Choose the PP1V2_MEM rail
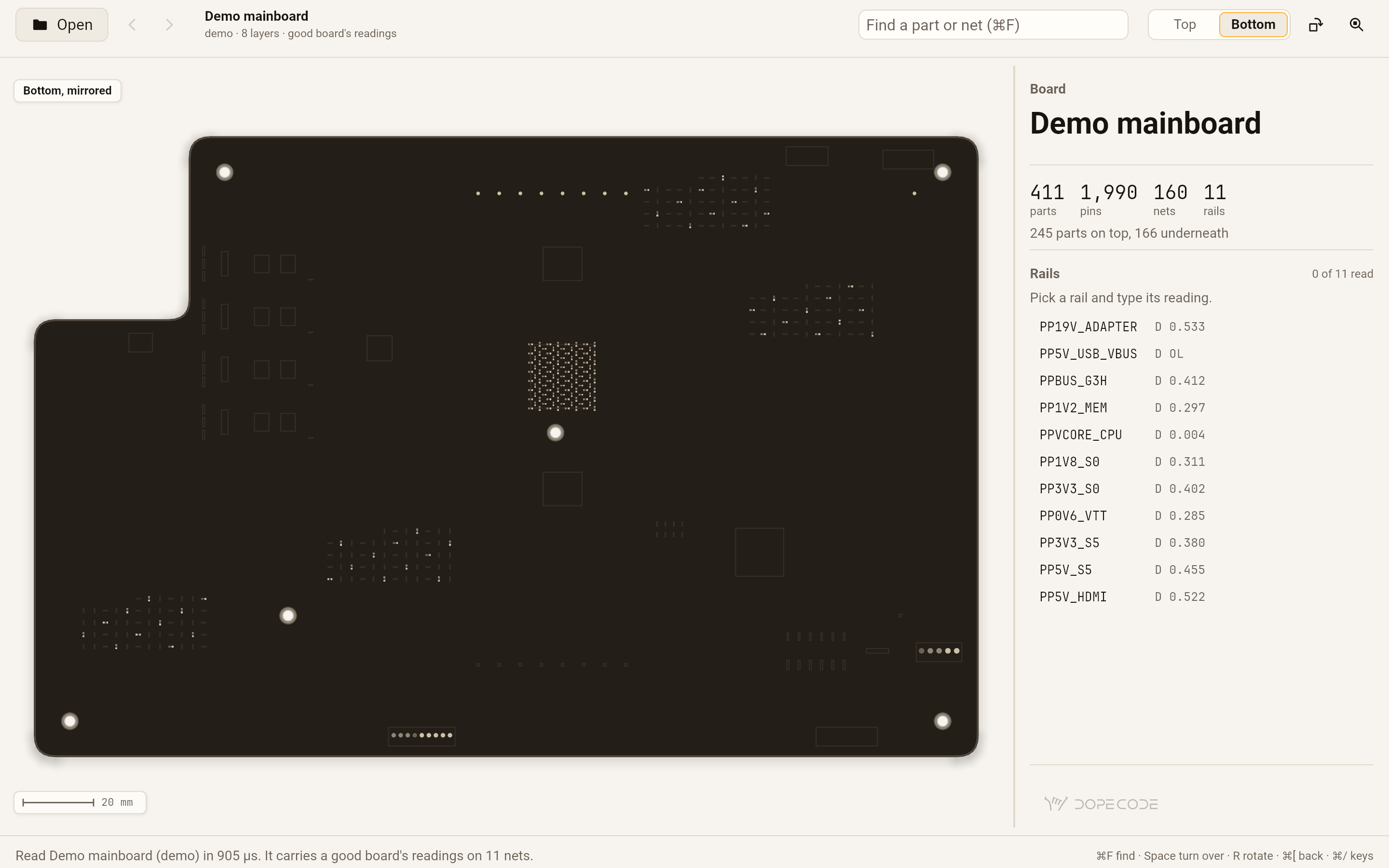The image size is (1389, 868). pyautogui.click(x=1201, y=407)
